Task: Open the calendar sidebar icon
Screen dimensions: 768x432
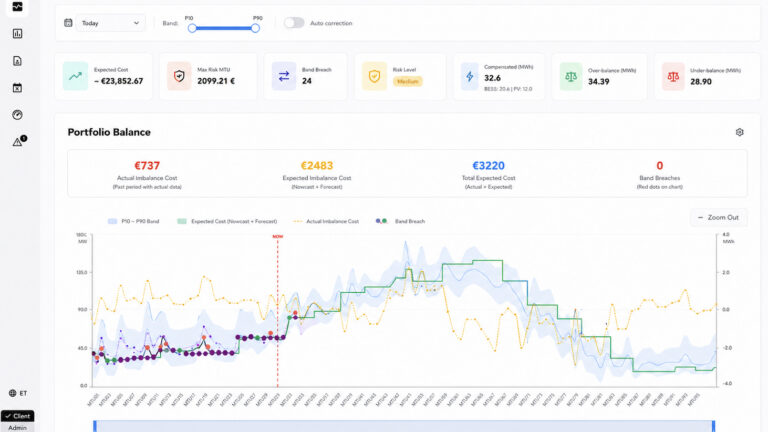Action: pyautogui.click(x=17, y=88)
